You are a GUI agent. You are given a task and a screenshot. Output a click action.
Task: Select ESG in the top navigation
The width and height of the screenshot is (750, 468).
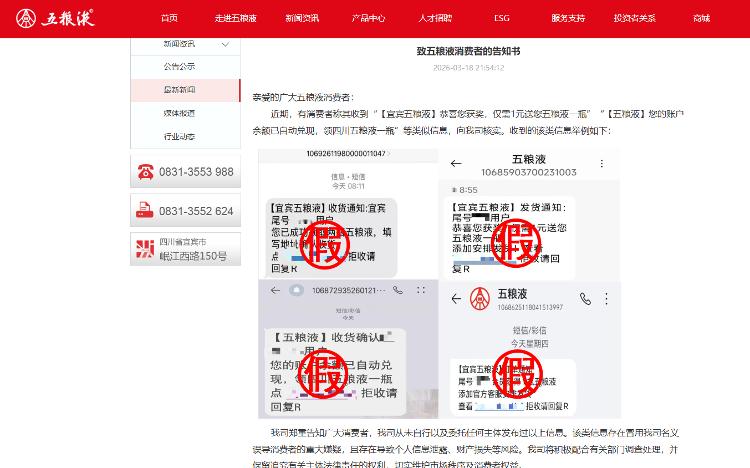pos(501,18)
